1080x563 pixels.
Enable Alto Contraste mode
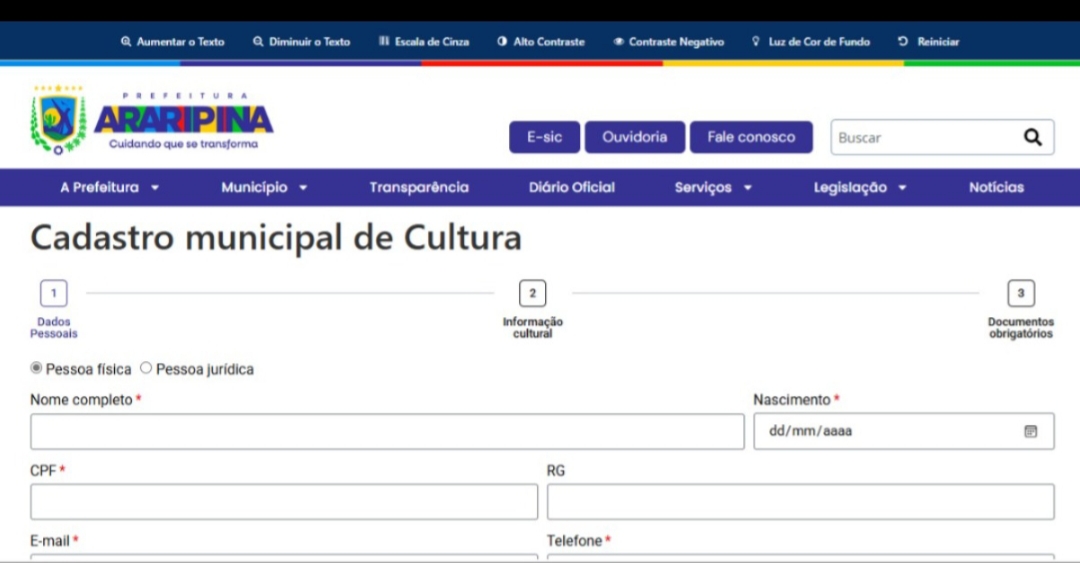tap(541, 42)
